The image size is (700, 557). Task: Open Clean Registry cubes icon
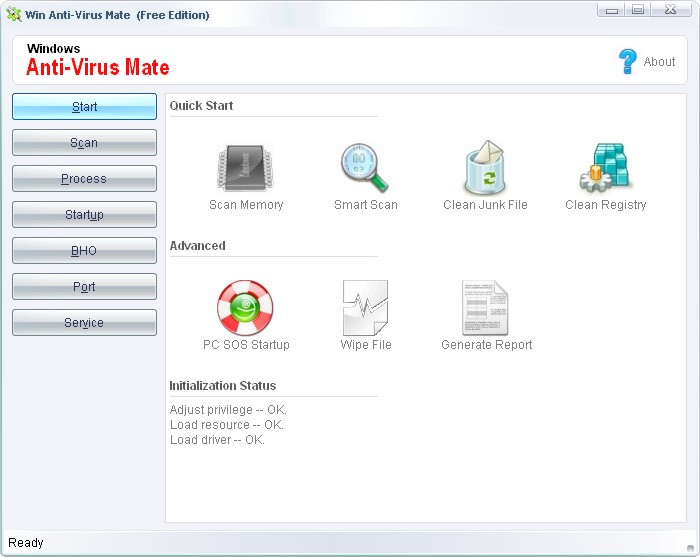click(x=606, y=168)
